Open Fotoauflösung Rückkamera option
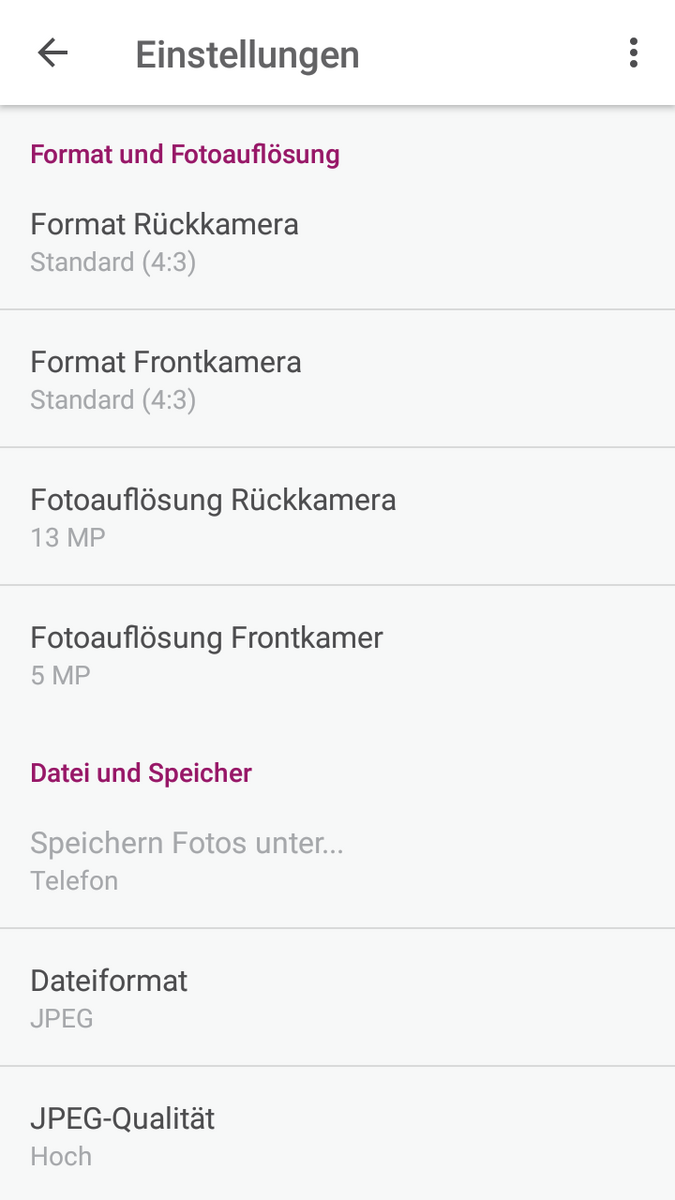Image resolution: width=675 pixels, height=1200 pixels. pos(337,517)
